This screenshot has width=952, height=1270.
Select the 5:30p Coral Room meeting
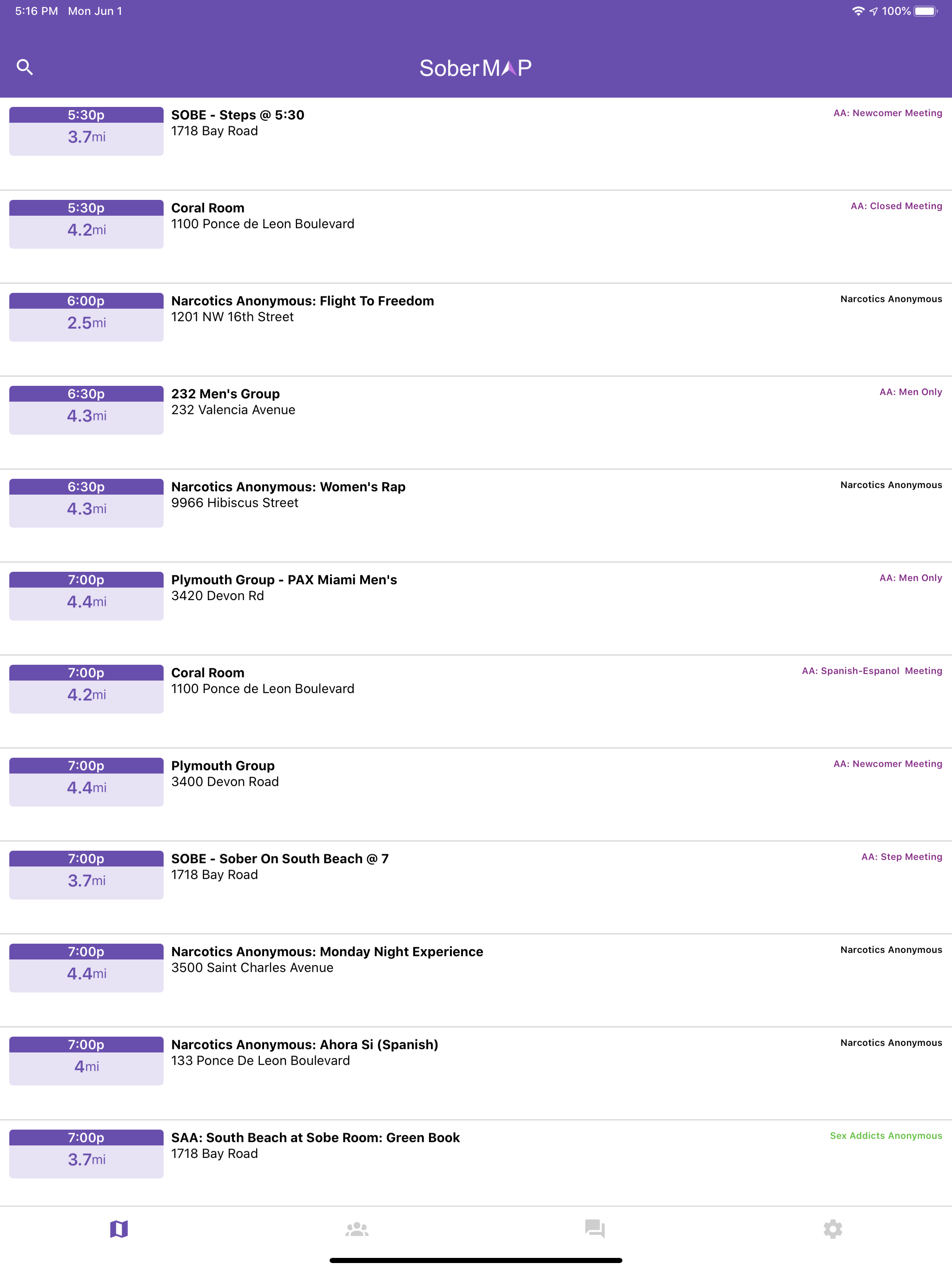[207, 208]
